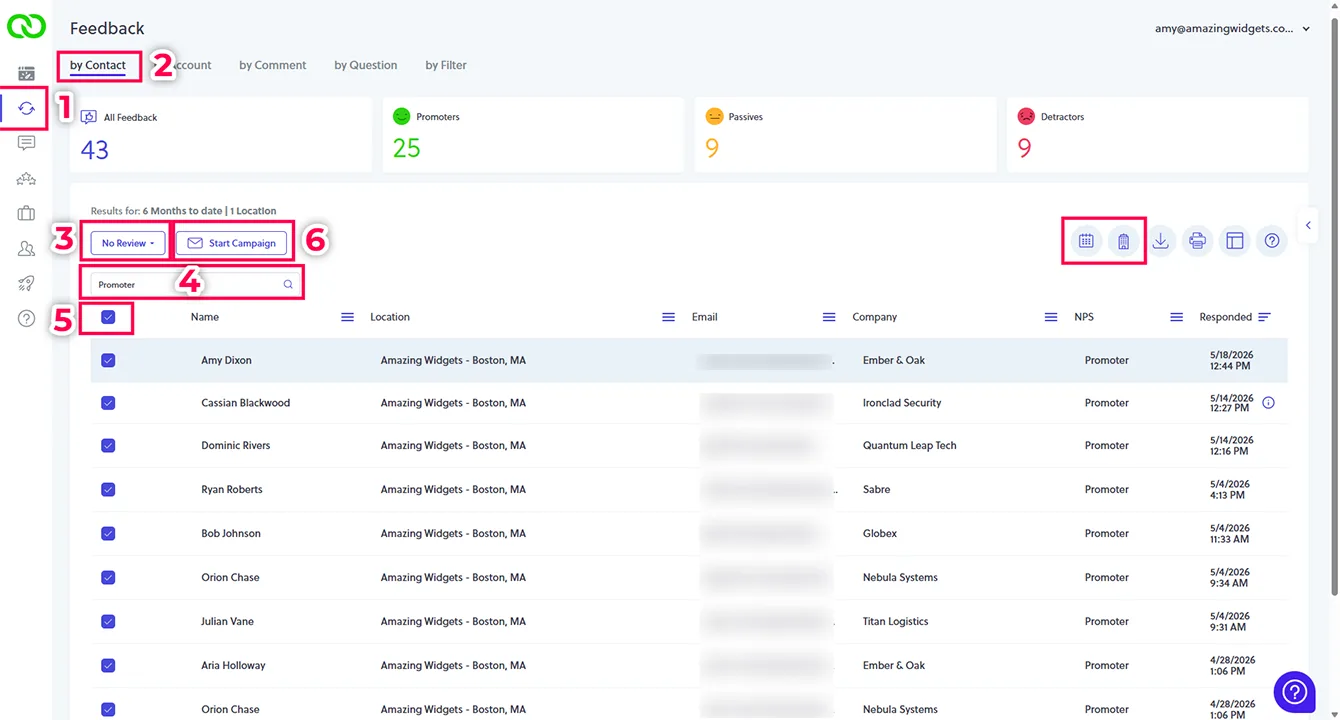Open the No Review dropdown

click(x=128, y=243)
